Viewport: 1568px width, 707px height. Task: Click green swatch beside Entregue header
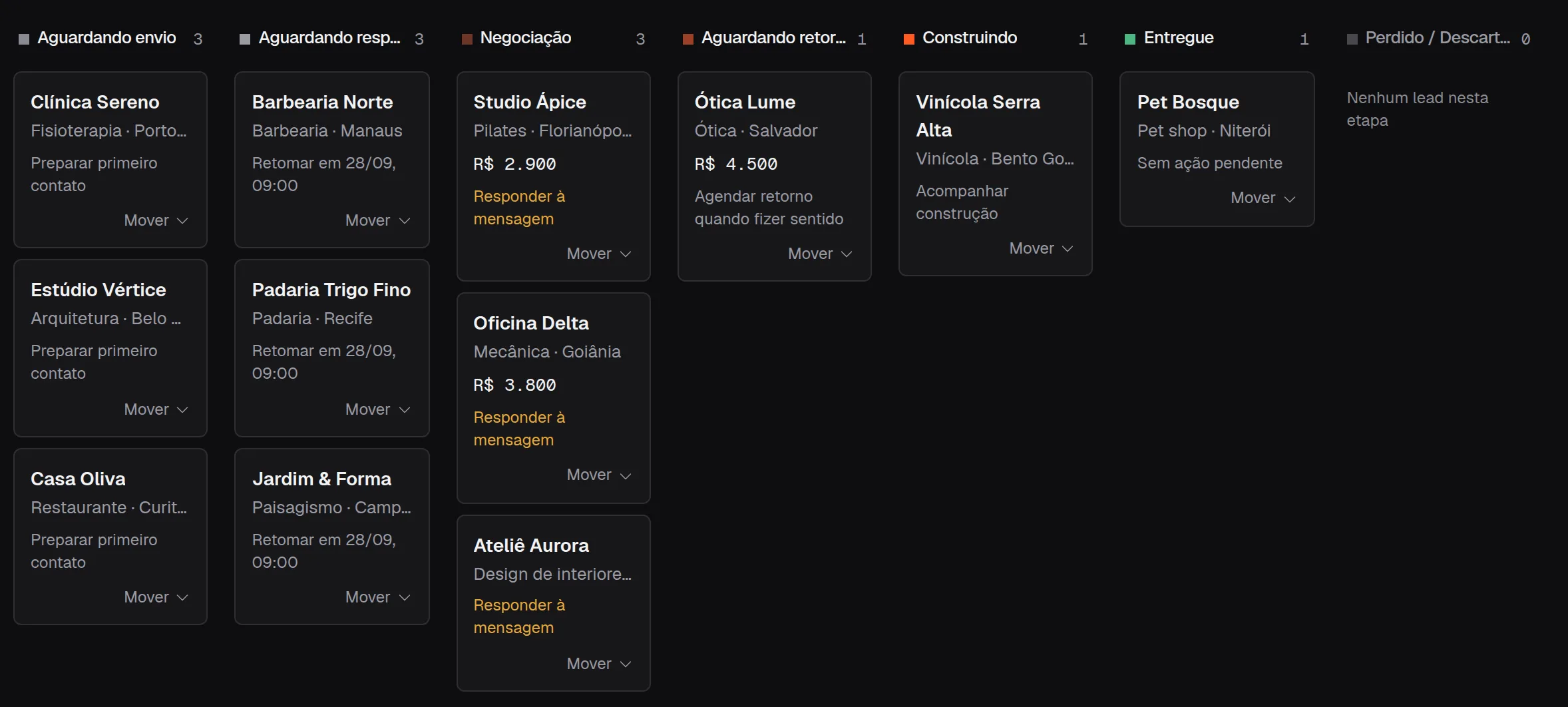tap(1130, 39)
